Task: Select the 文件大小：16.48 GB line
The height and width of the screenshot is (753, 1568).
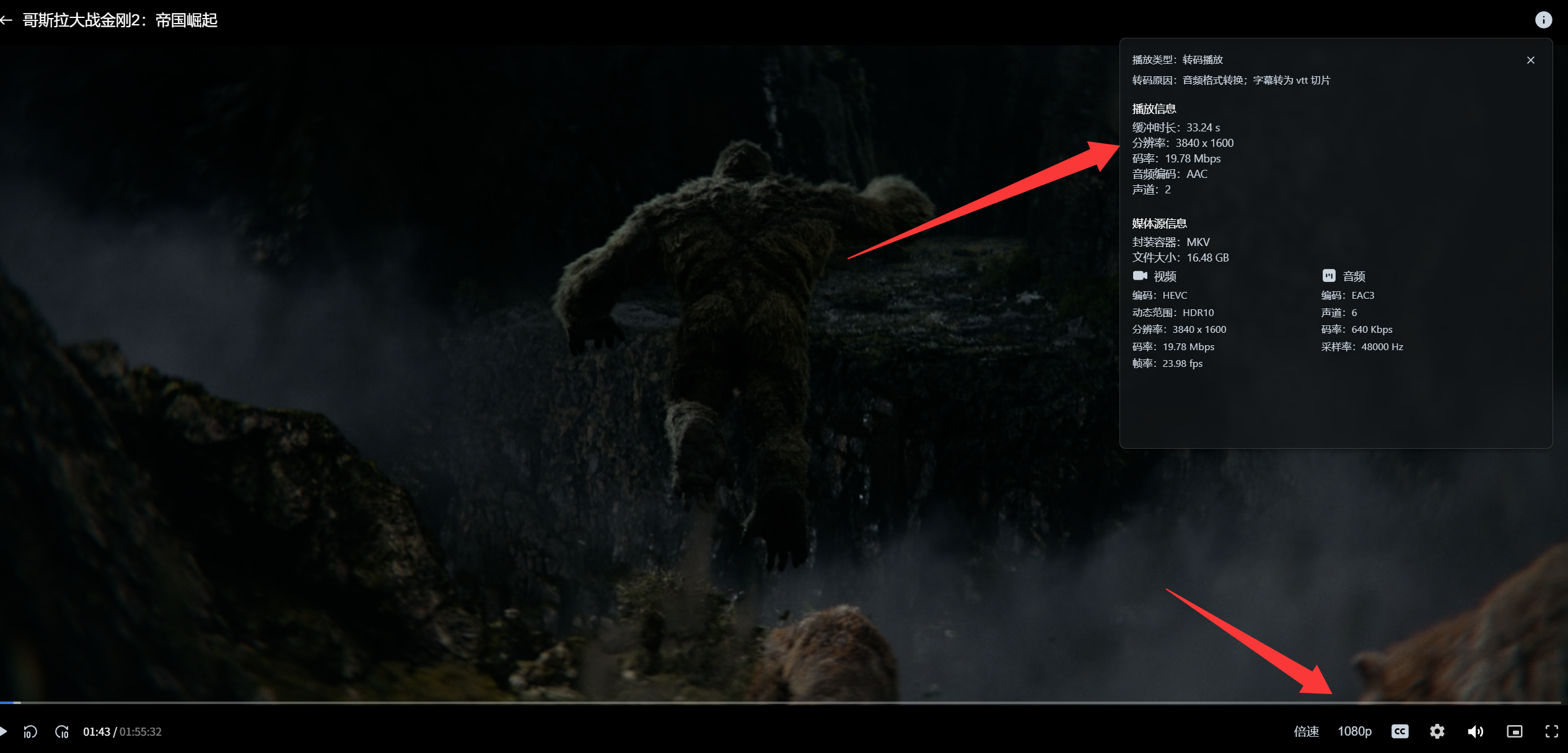Action: pos(1180,257)
